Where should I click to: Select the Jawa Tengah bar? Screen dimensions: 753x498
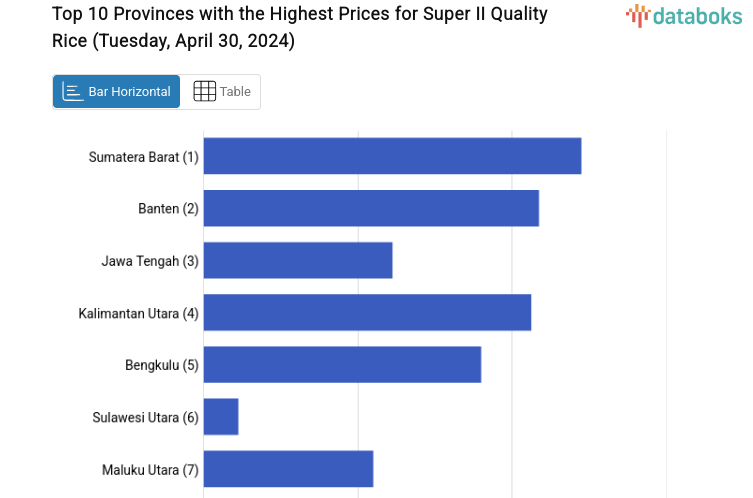[298, 260]
